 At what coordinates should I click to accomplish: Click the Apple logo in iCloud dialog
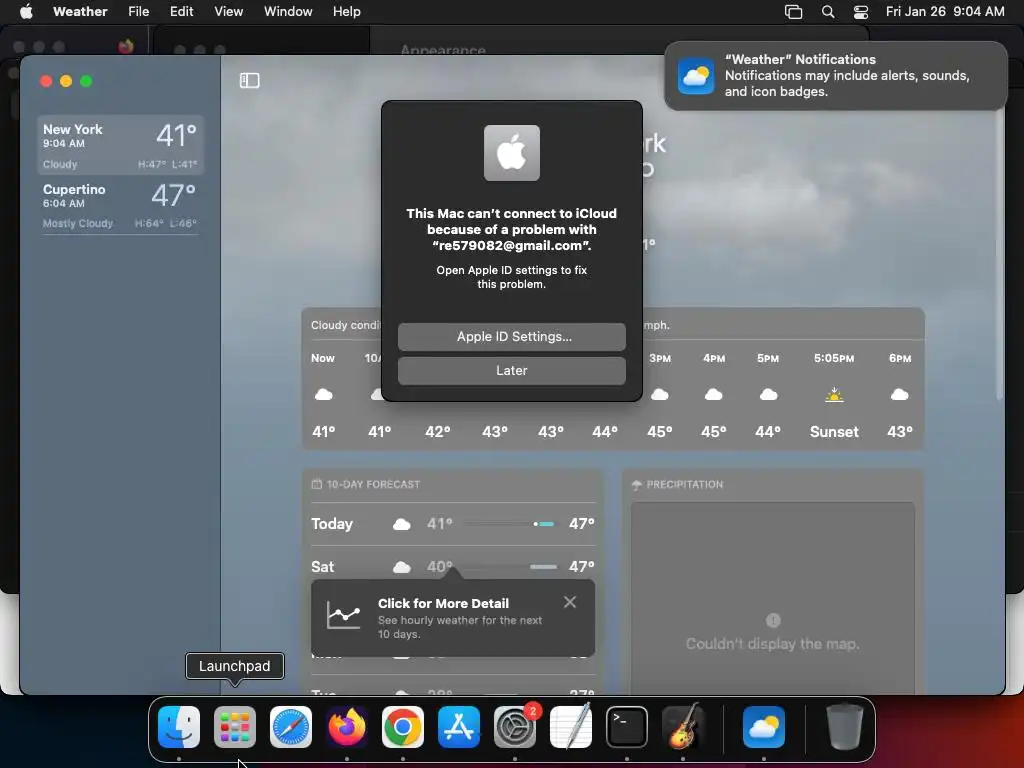pyautogui.click(x=512, y=153)
